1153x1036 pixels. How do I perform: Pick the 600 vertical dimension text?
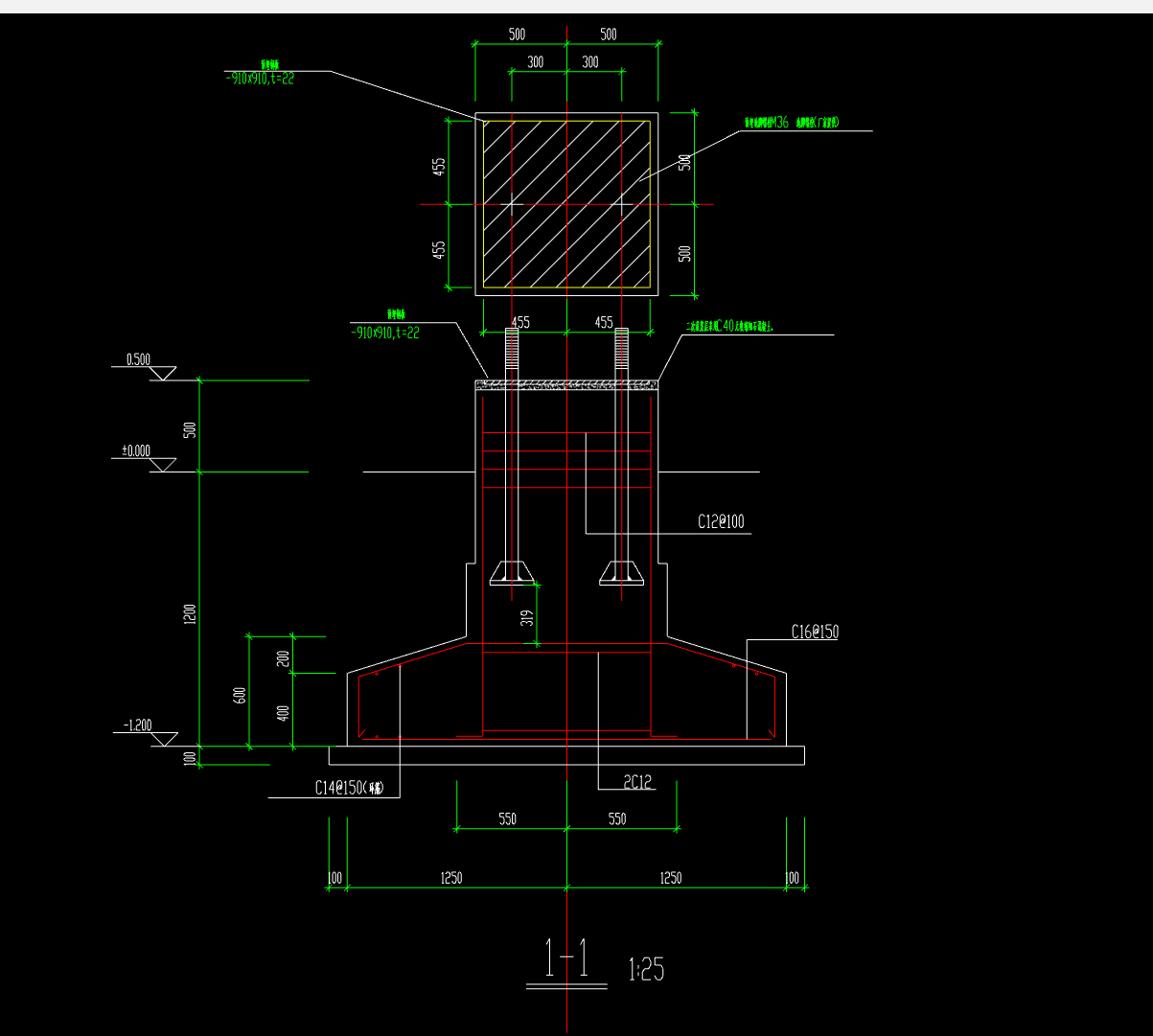pyautogui.click(x=240, y=695)
